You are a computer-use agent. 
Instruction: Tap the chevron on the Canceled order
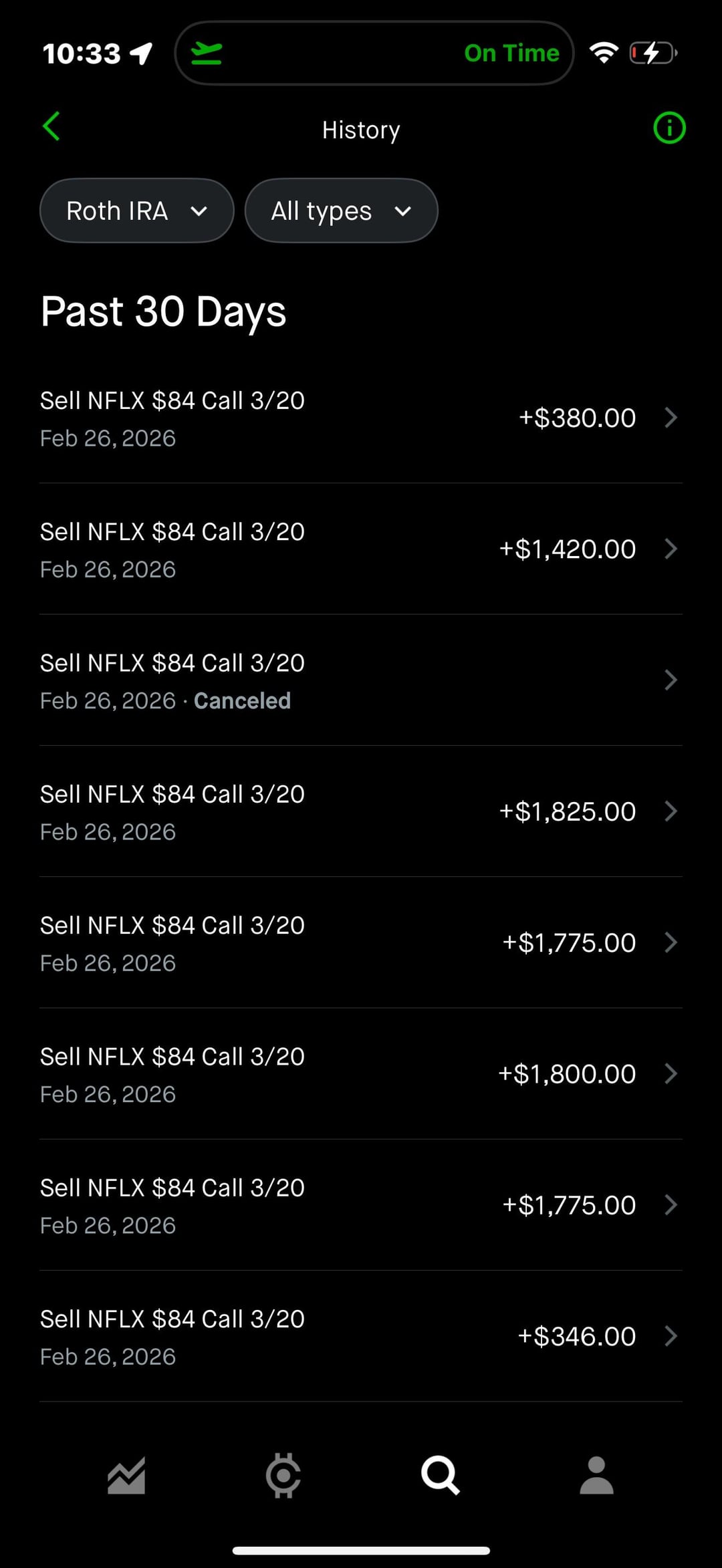[x=671, y=680]
